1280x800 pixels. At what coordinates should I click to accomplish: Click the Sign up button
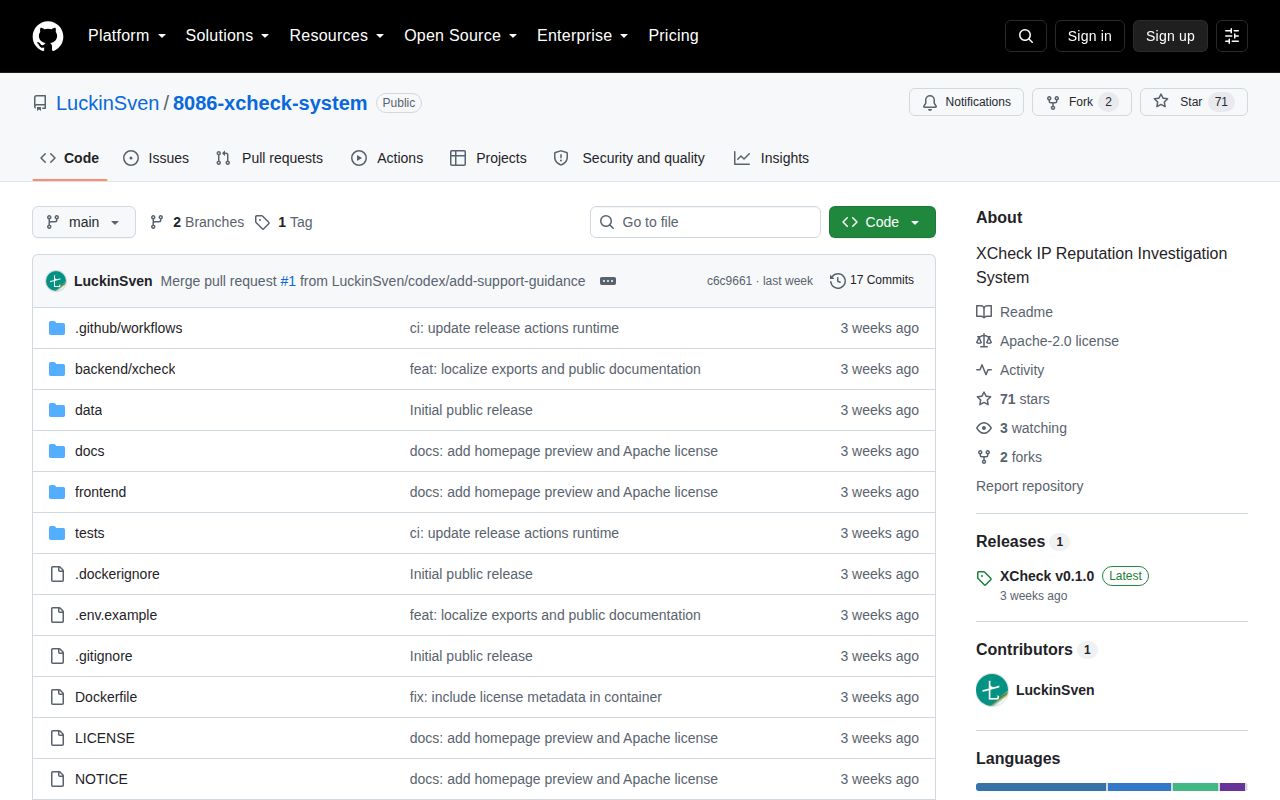[x=1170, y=36]
